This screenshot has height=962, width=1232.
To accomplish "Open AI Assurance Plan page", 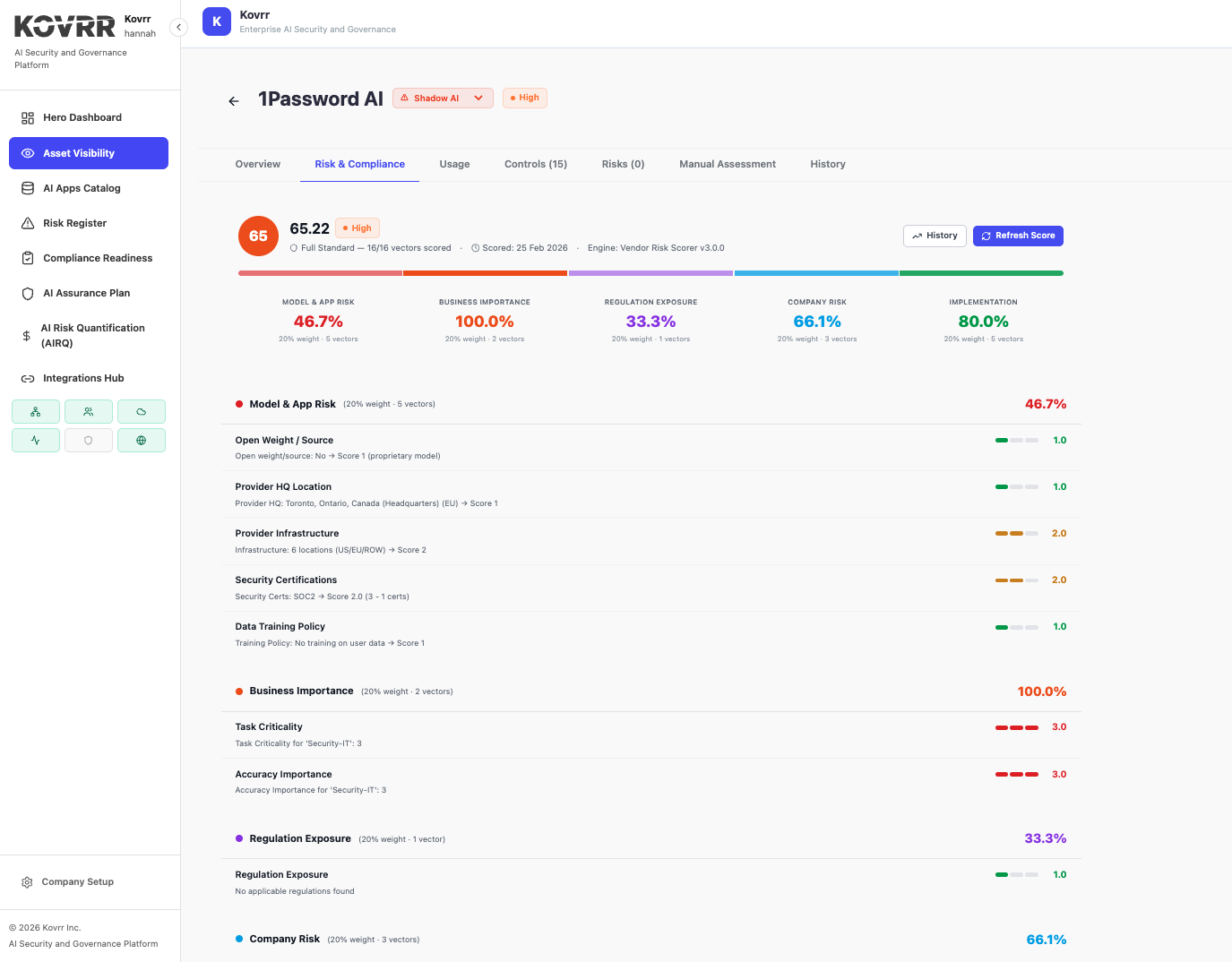I will [x=89, y=293].
